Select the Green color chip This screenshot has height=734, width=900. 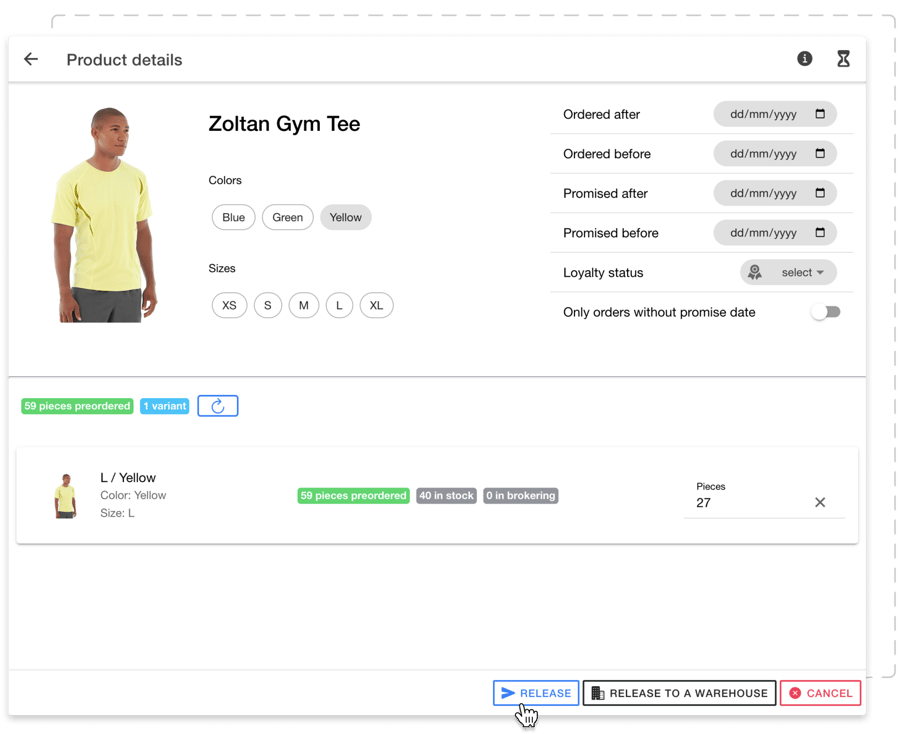287,218
